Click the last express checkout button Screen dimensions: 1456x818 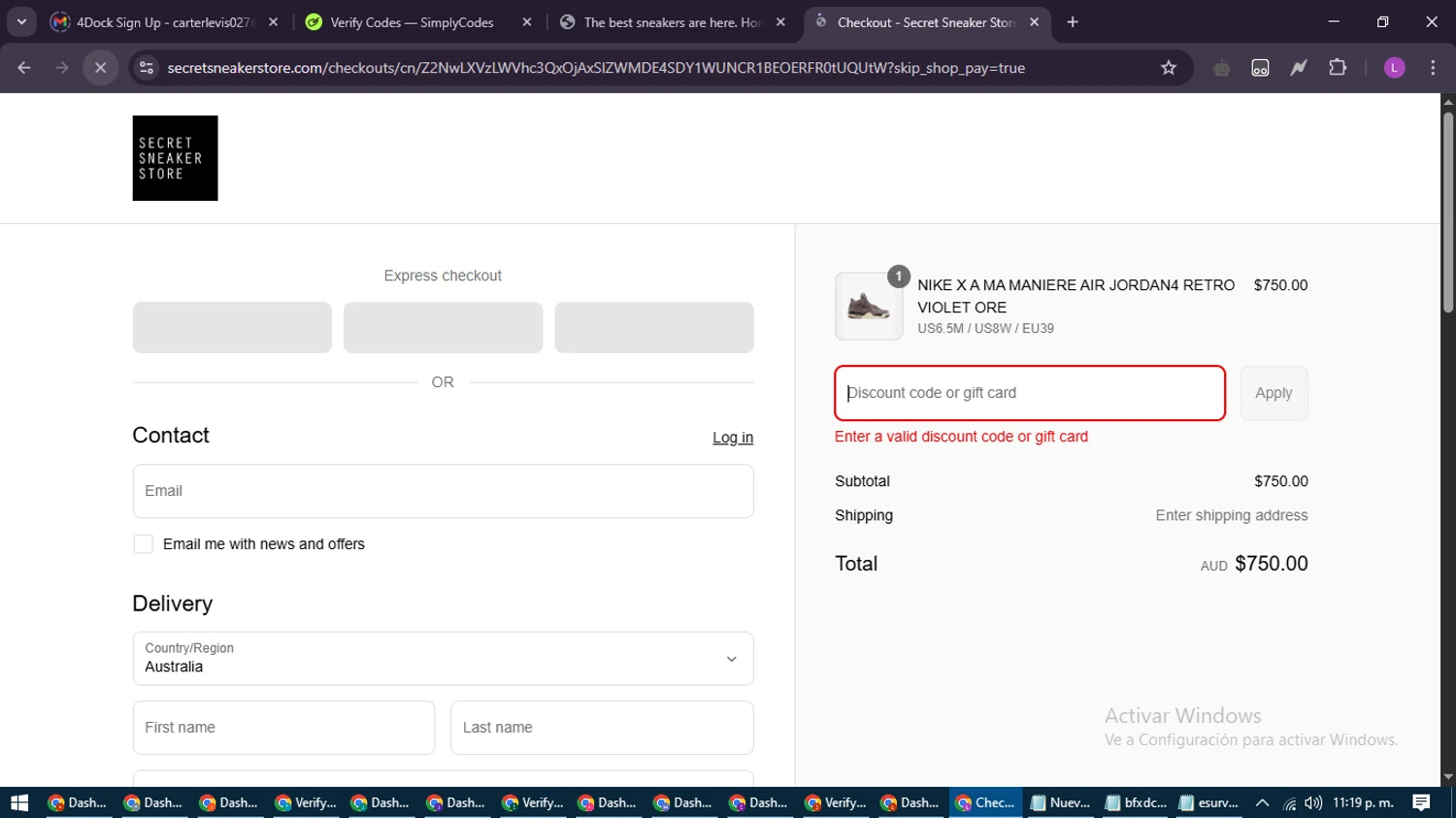coord(654,327)
